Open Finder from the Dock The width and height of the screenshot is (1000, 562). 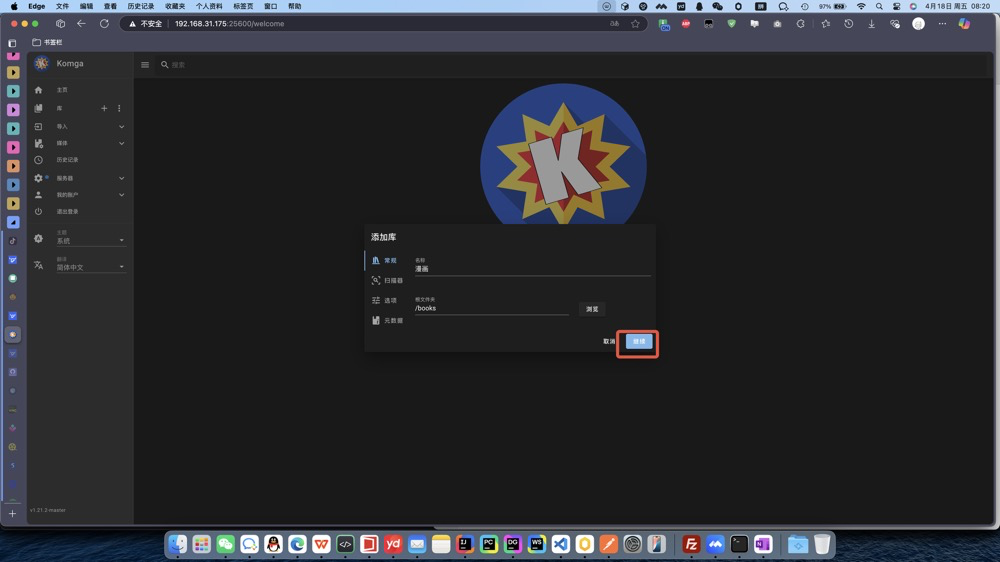(178, 544)
